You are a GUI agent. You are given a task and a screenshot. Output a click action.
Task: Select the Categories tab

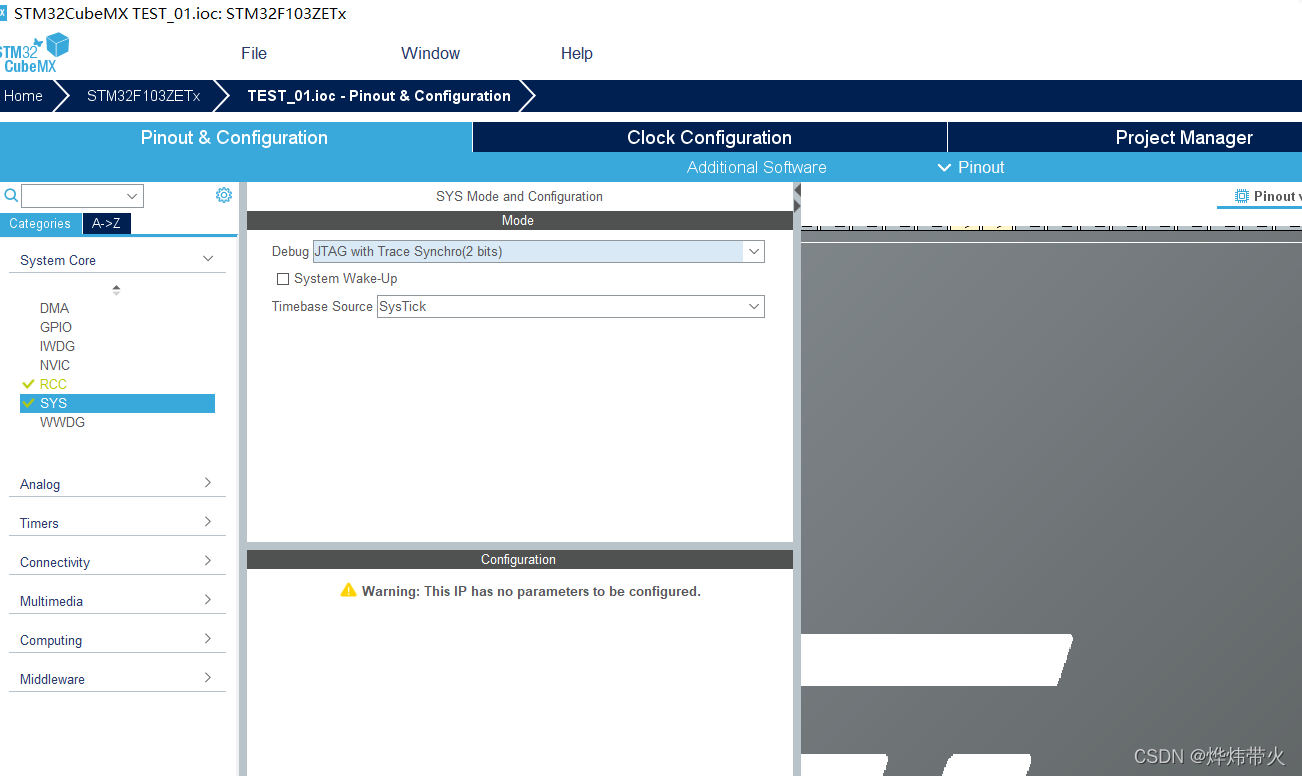point(40,223)
